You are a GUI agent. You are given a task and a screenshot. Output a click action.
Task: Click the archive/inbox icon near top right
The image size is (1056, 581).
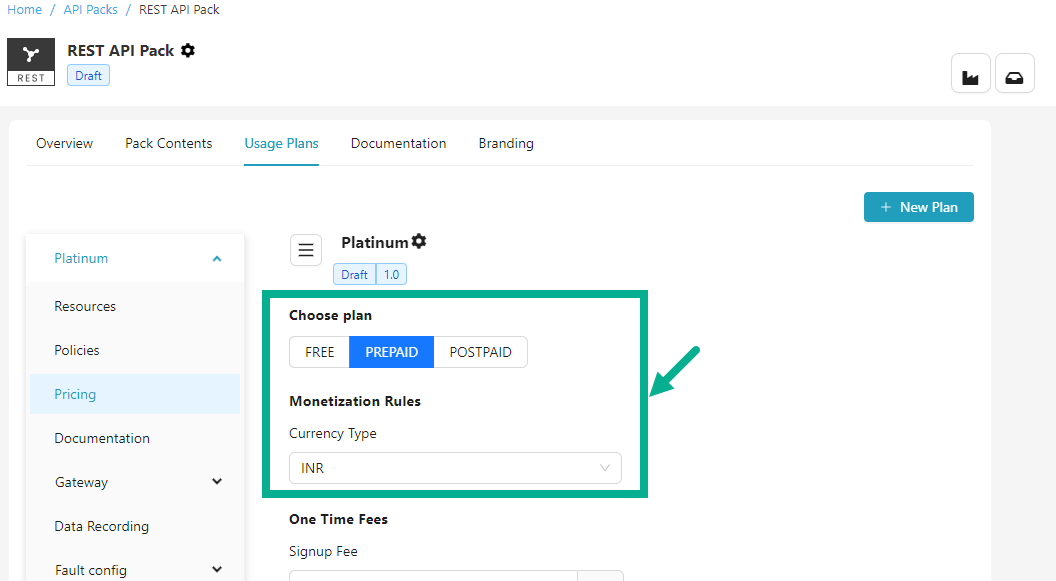[x=1015, y=73]
